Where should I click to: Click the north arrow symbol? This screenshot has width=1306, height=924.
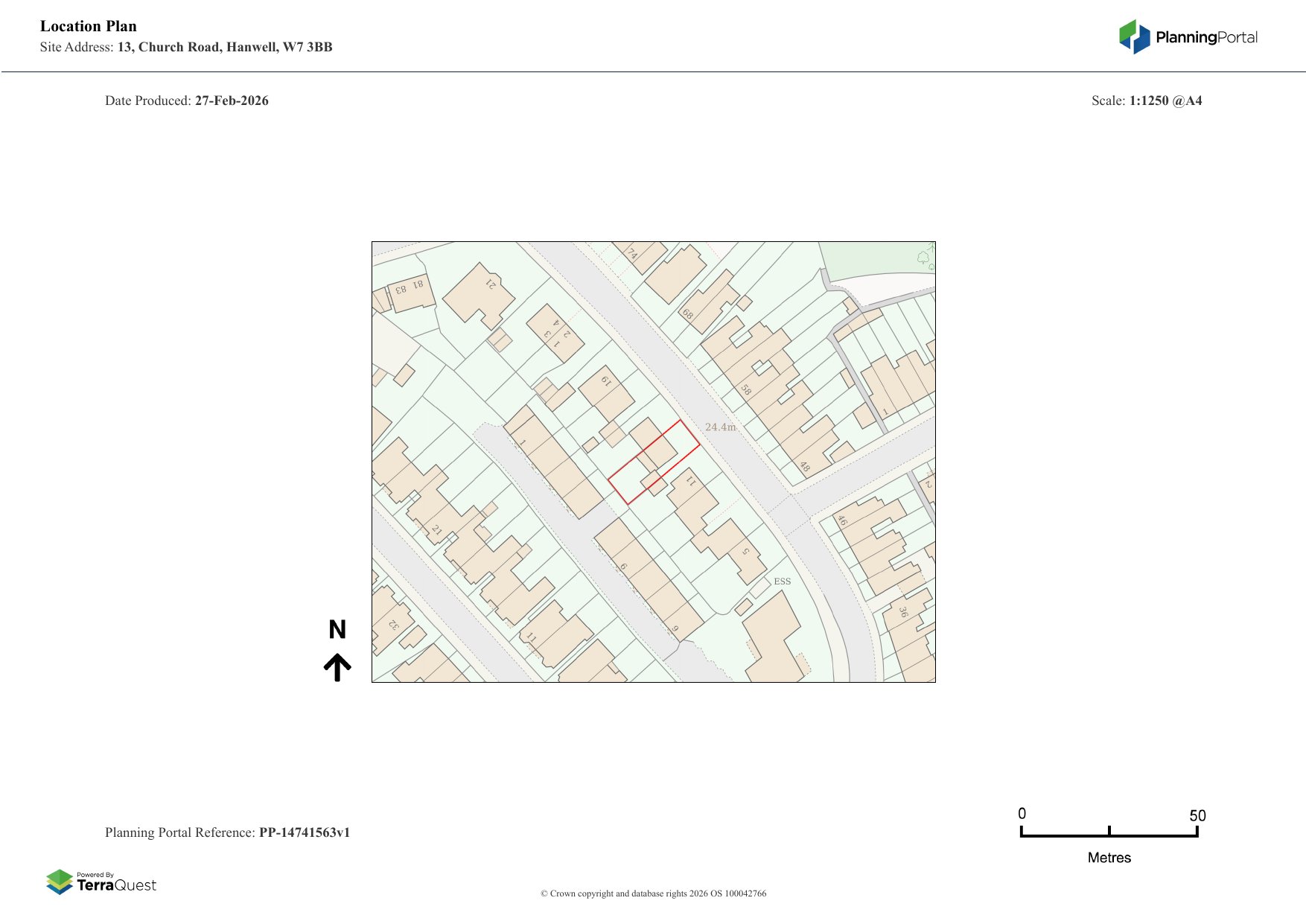click(337, 667)
